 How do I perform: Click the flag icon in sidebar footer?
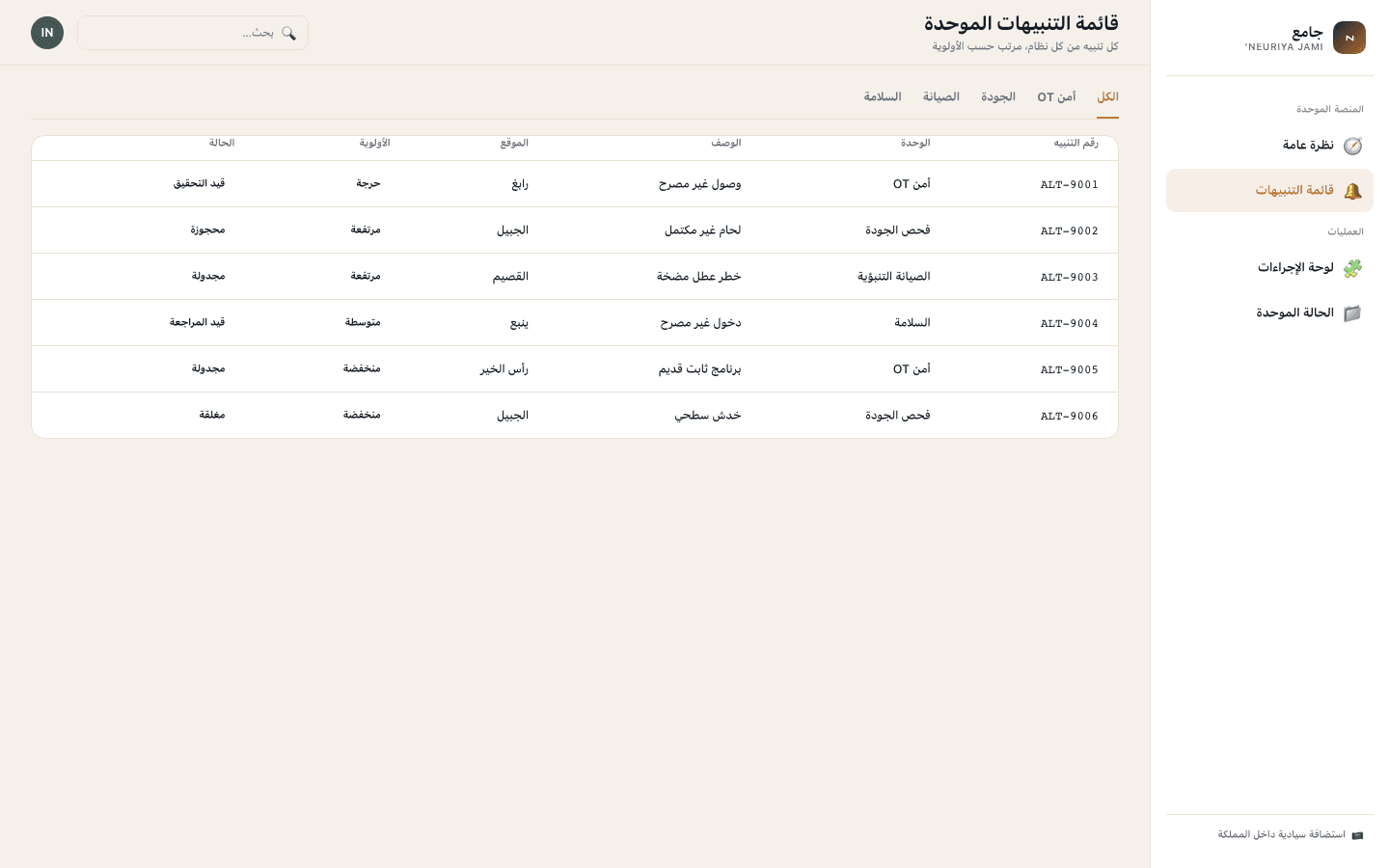point(1357,835)
